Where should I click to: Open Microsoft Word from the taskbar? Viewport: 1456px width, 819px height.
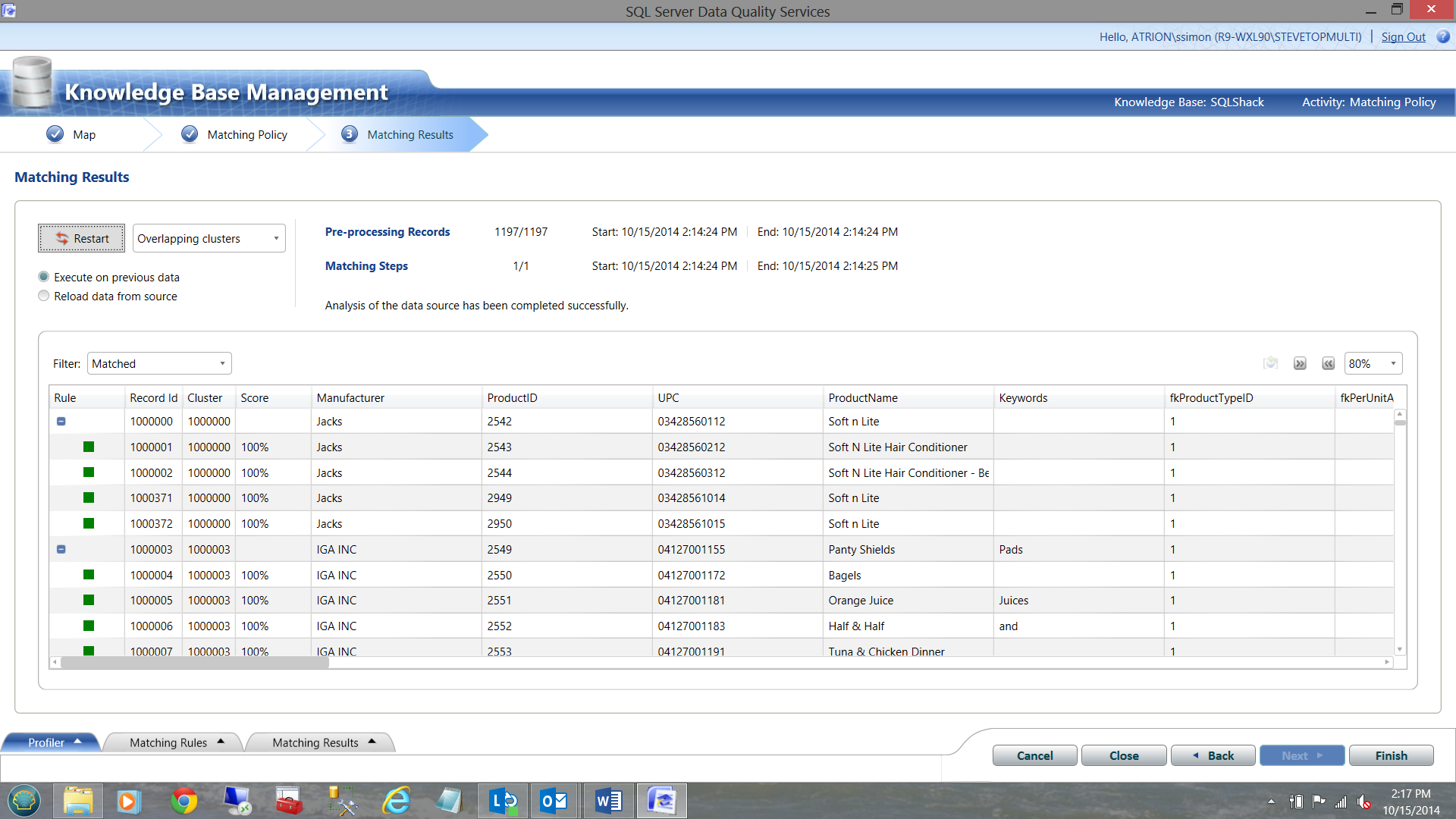(x=608, y=801)
